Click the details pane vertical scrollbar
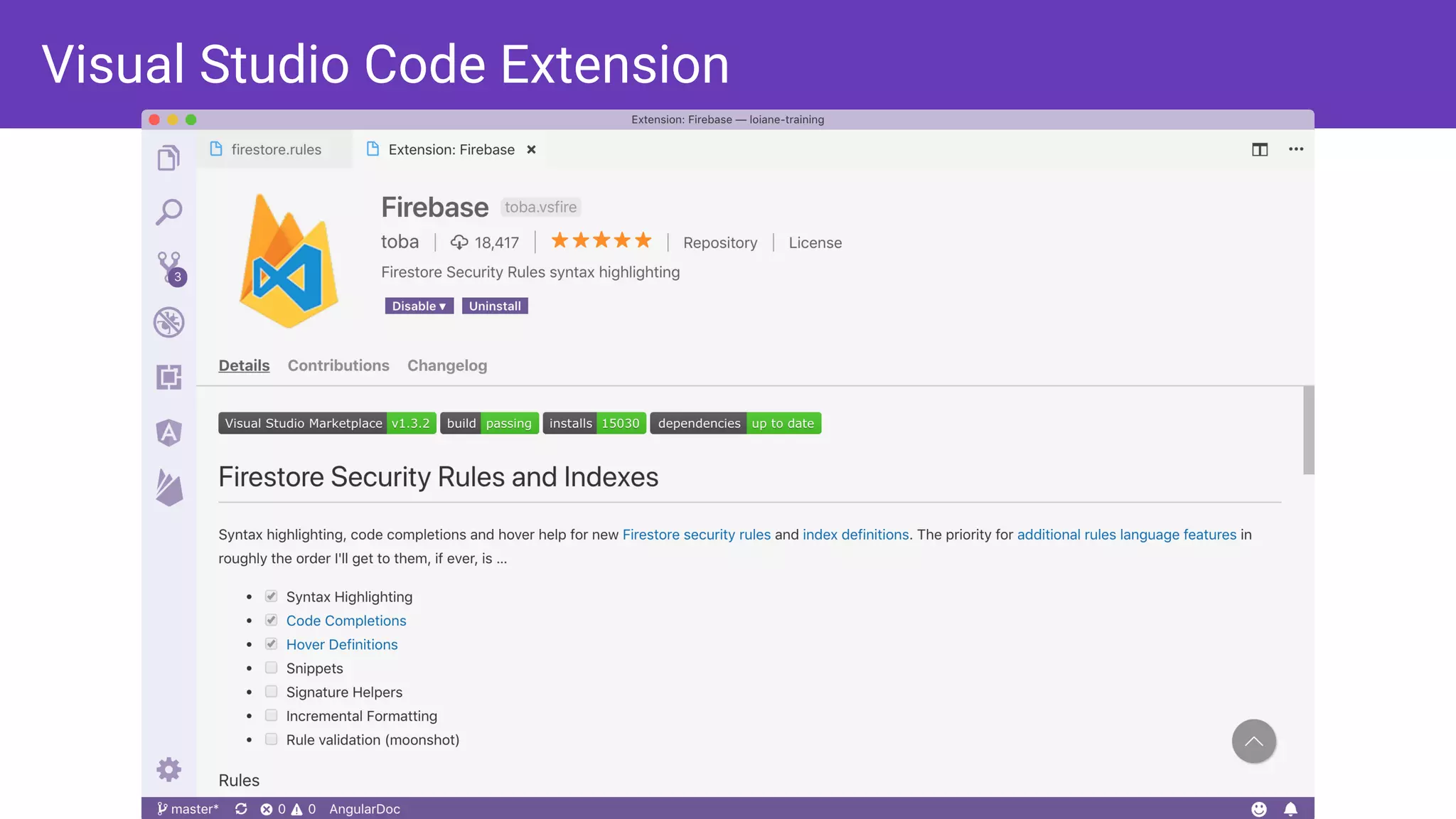The width and height of the screenshot is (1456, 819). tap(1308, 430)
